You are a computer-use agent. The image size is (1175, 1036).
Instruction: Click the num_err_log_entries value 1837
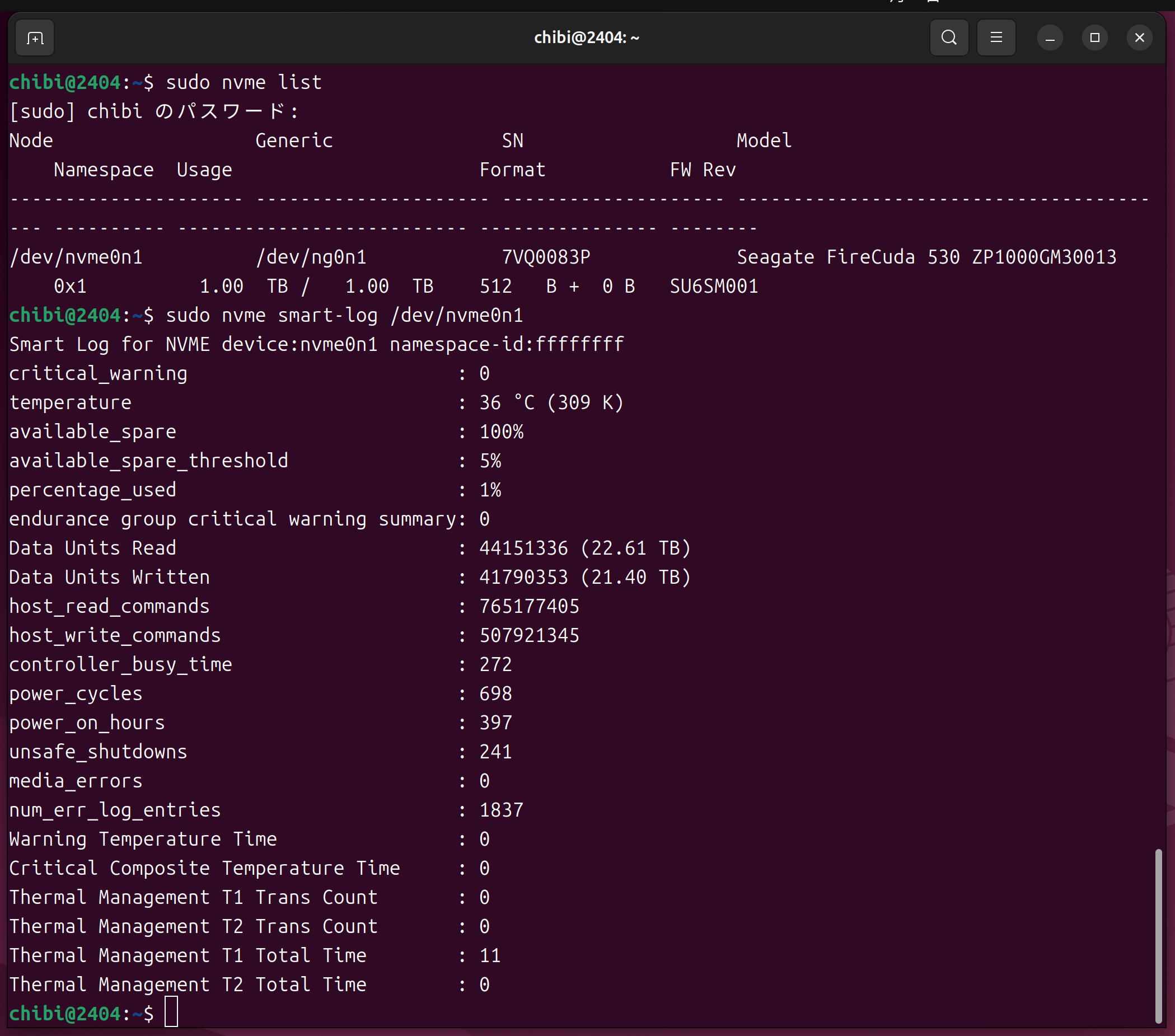[500, 810]
